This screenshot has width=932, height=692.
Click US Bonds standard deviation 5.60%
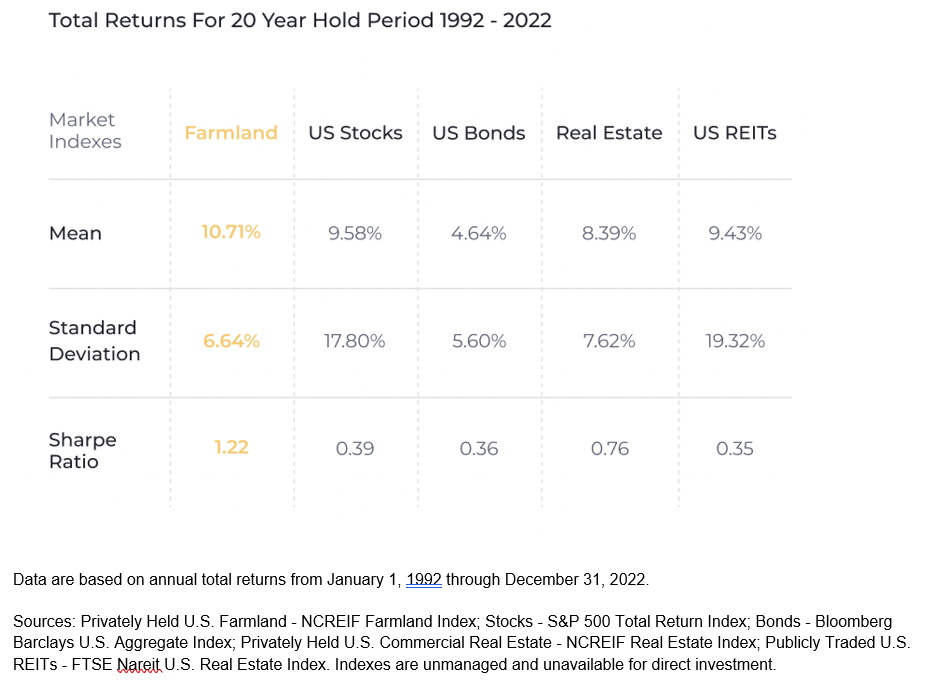pos(479,341)
